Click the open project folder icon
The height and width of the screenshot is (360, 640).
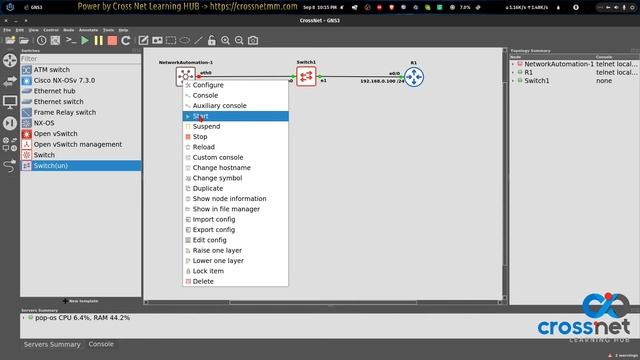[24, 40]
